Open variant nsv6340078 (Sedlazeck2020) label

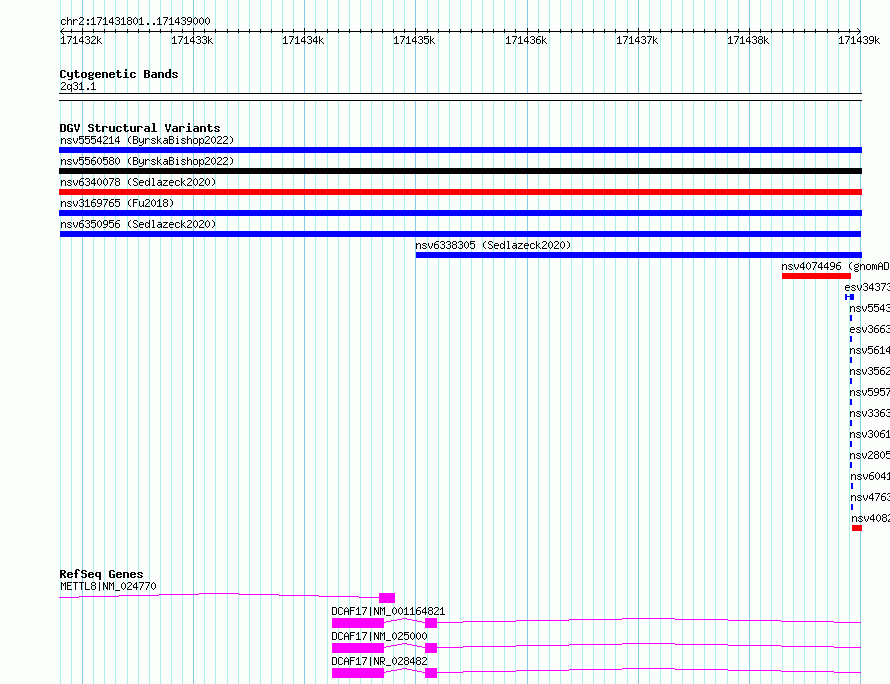138,182
